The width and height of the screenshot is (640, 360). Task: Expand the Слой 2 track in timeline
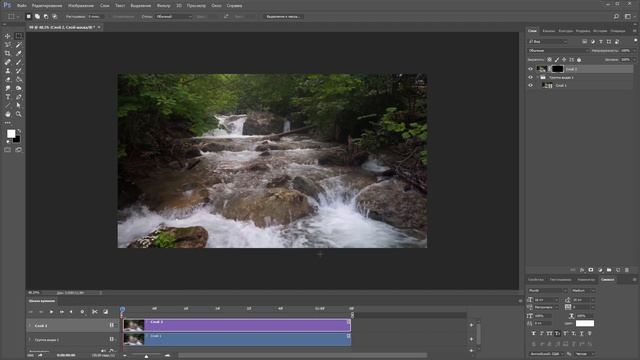[x=29, y=326]
